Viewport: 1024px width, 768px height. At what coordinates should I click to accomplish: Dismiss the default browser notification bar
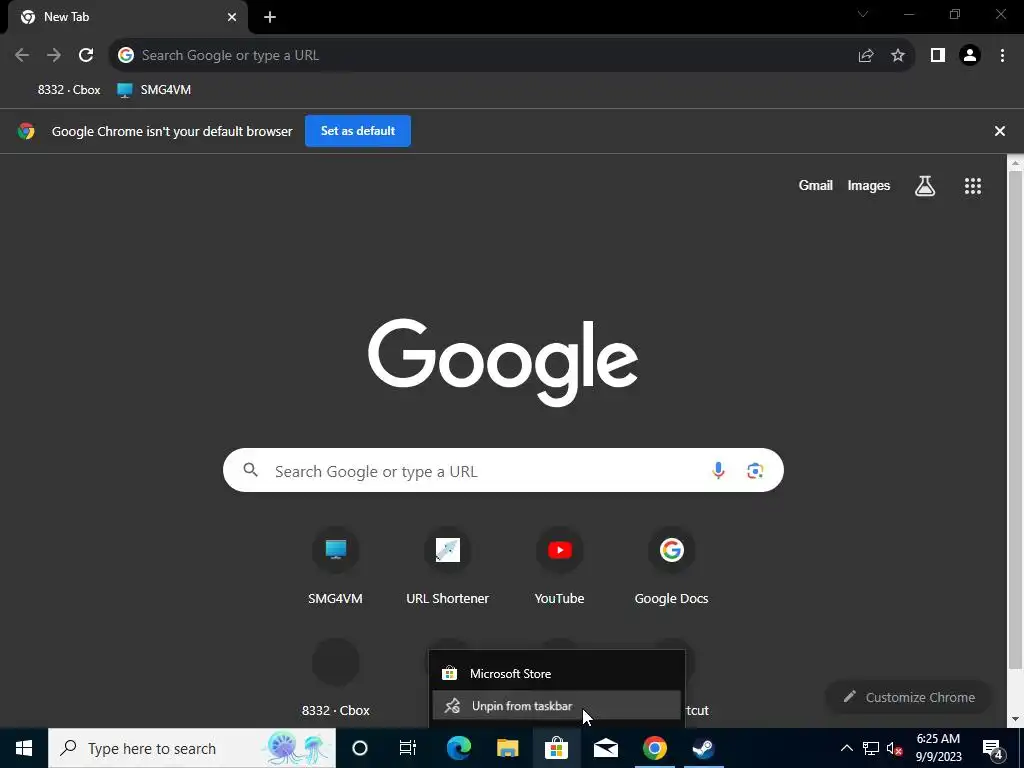tap(1000, 131)
